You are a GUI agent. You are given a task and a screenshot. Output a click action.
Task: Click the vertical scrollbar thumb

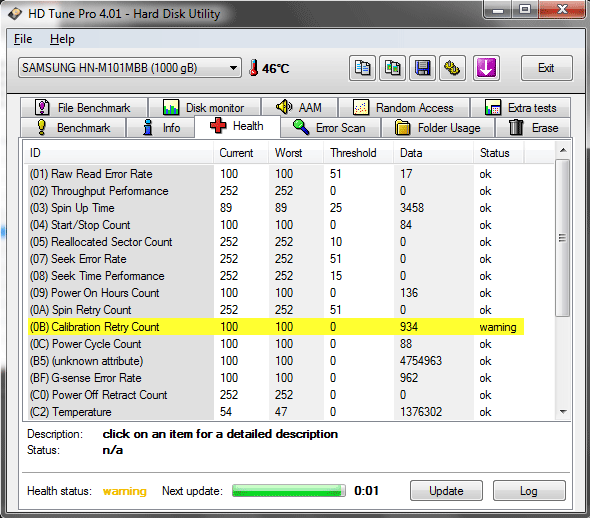(x=563, y=238)
